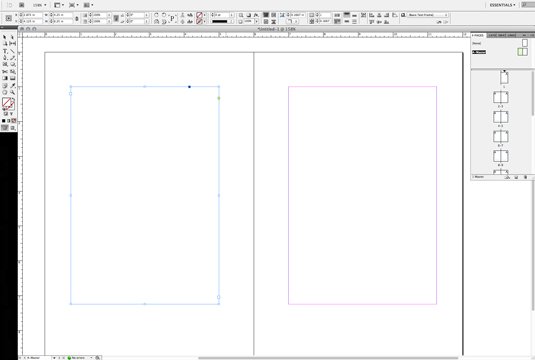Align horizontal centers of objects

[379, 15]
